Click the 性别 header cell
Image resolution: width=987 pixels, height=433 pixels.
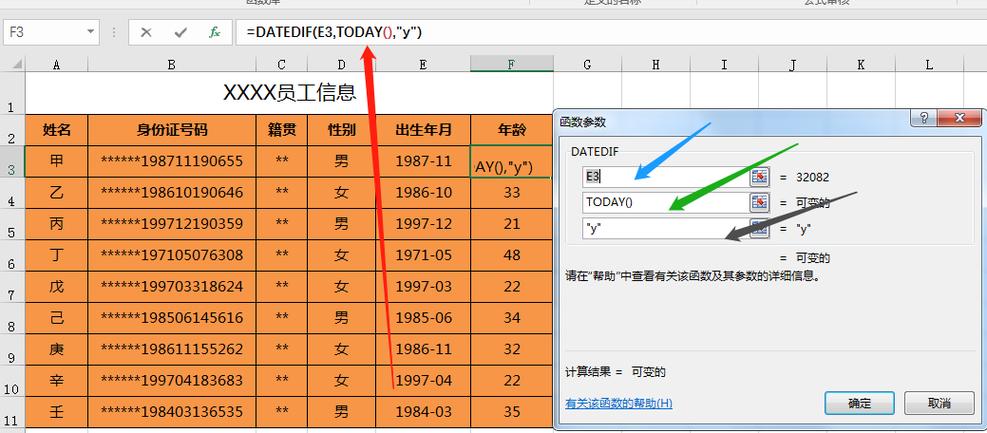pyautogui.click(x=341, y=130)
